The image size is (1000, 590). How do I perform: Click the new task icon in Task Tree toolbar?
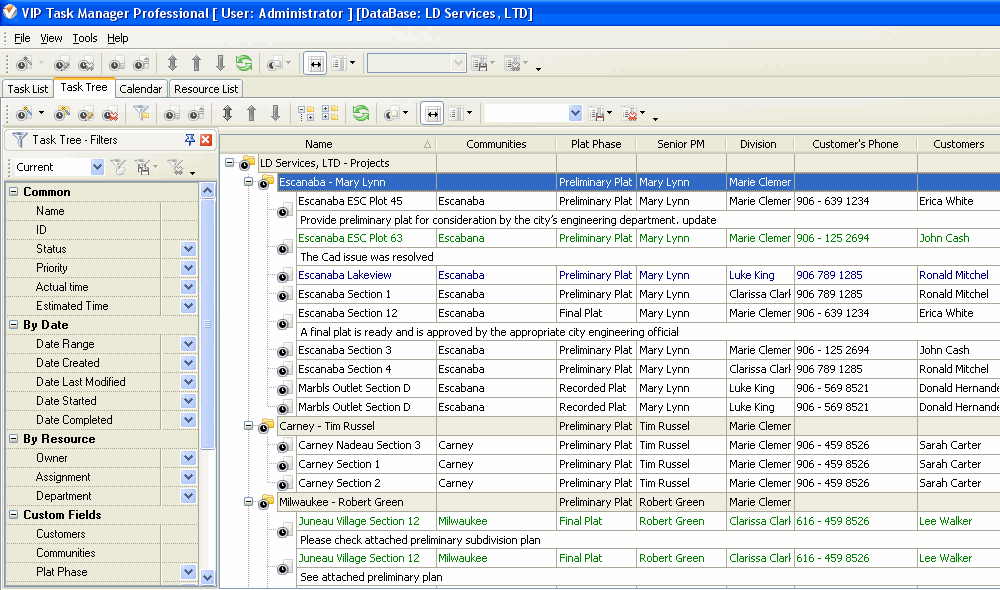tap(22, 114)
